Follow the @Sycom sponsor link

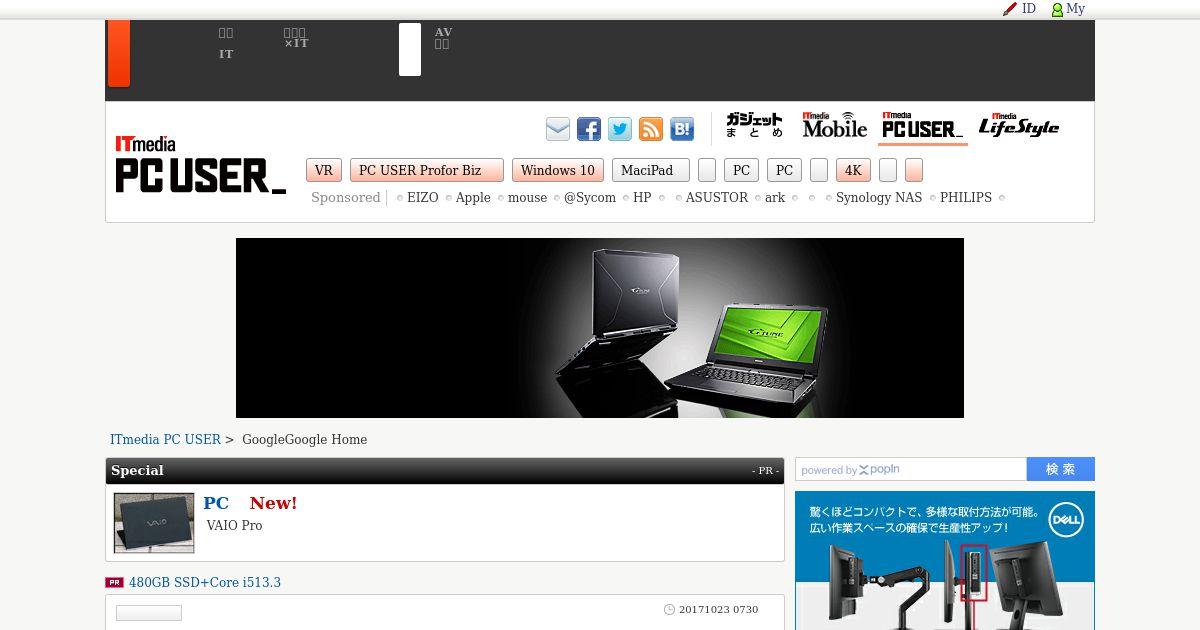[590, 198]
